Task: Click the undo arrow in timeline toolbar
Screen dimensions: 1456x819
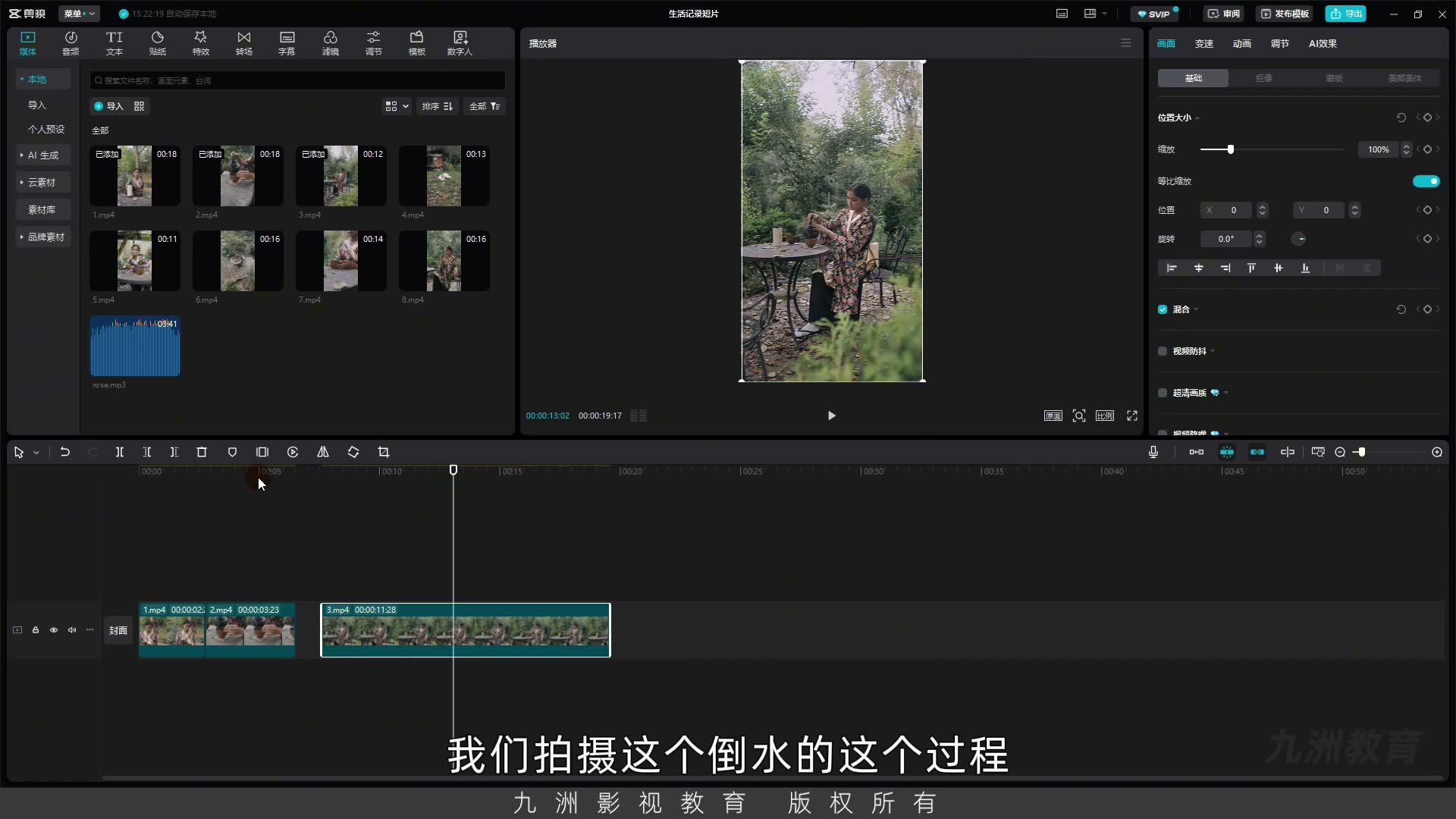Action: (65, 452)
